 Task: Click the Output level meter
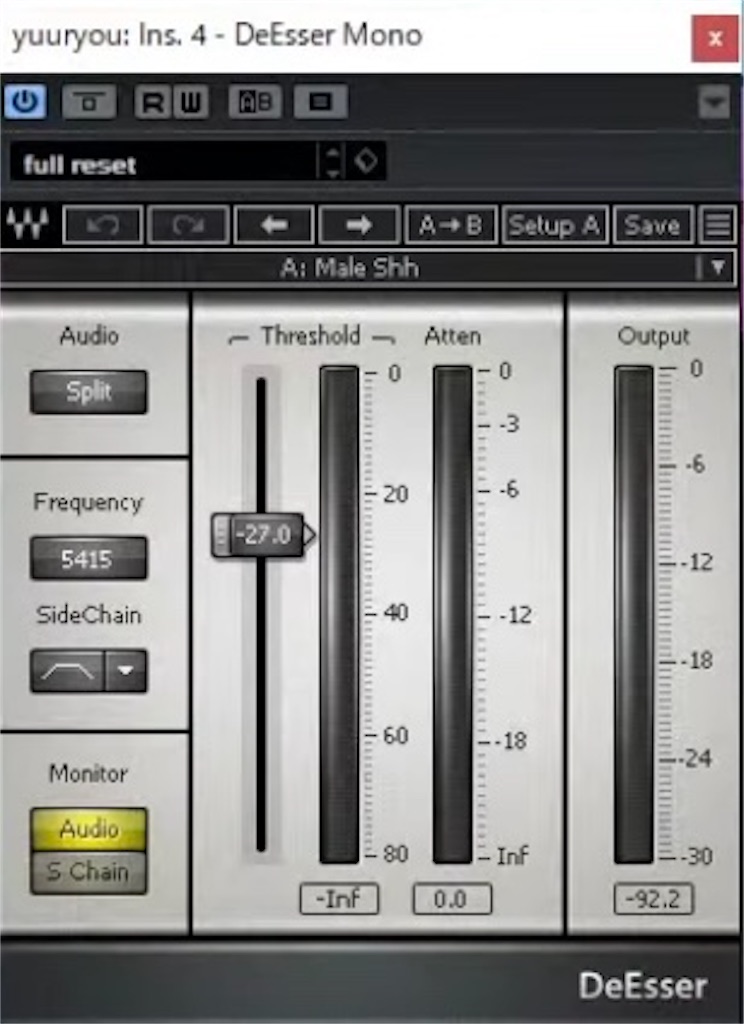[x=634, y=614]
